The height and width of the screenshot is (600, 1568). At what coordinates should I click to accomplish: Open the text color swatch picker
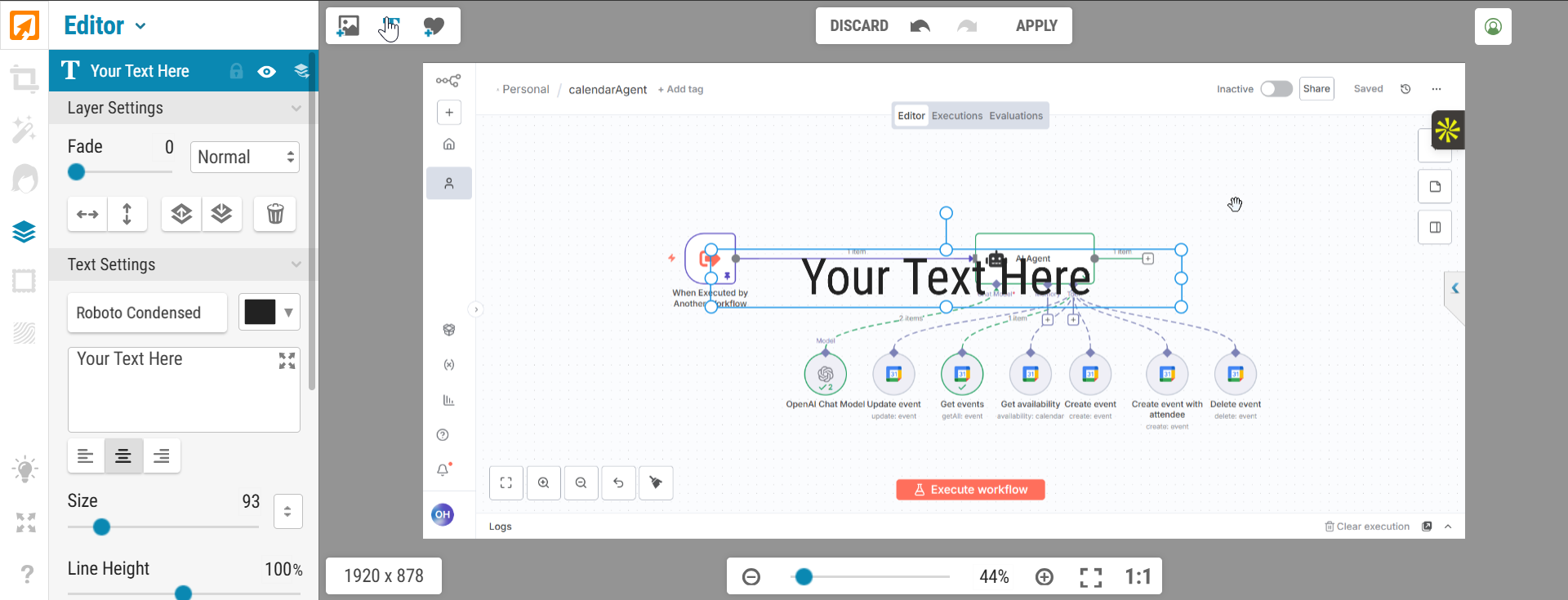269,312
